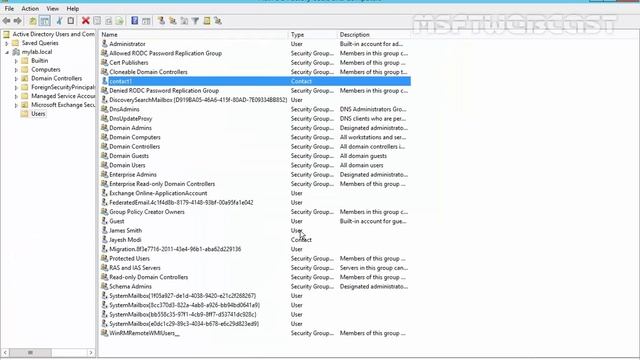Select the Users container in tree

38,114
